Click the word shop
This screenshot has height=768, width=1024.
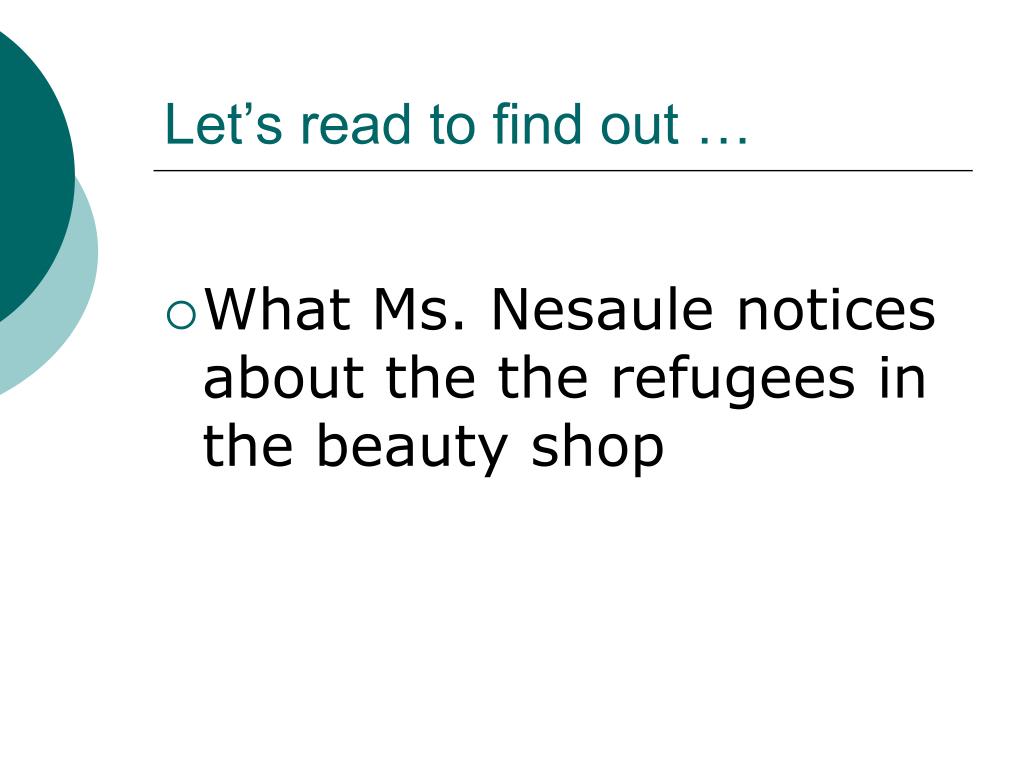pos(597,449)
